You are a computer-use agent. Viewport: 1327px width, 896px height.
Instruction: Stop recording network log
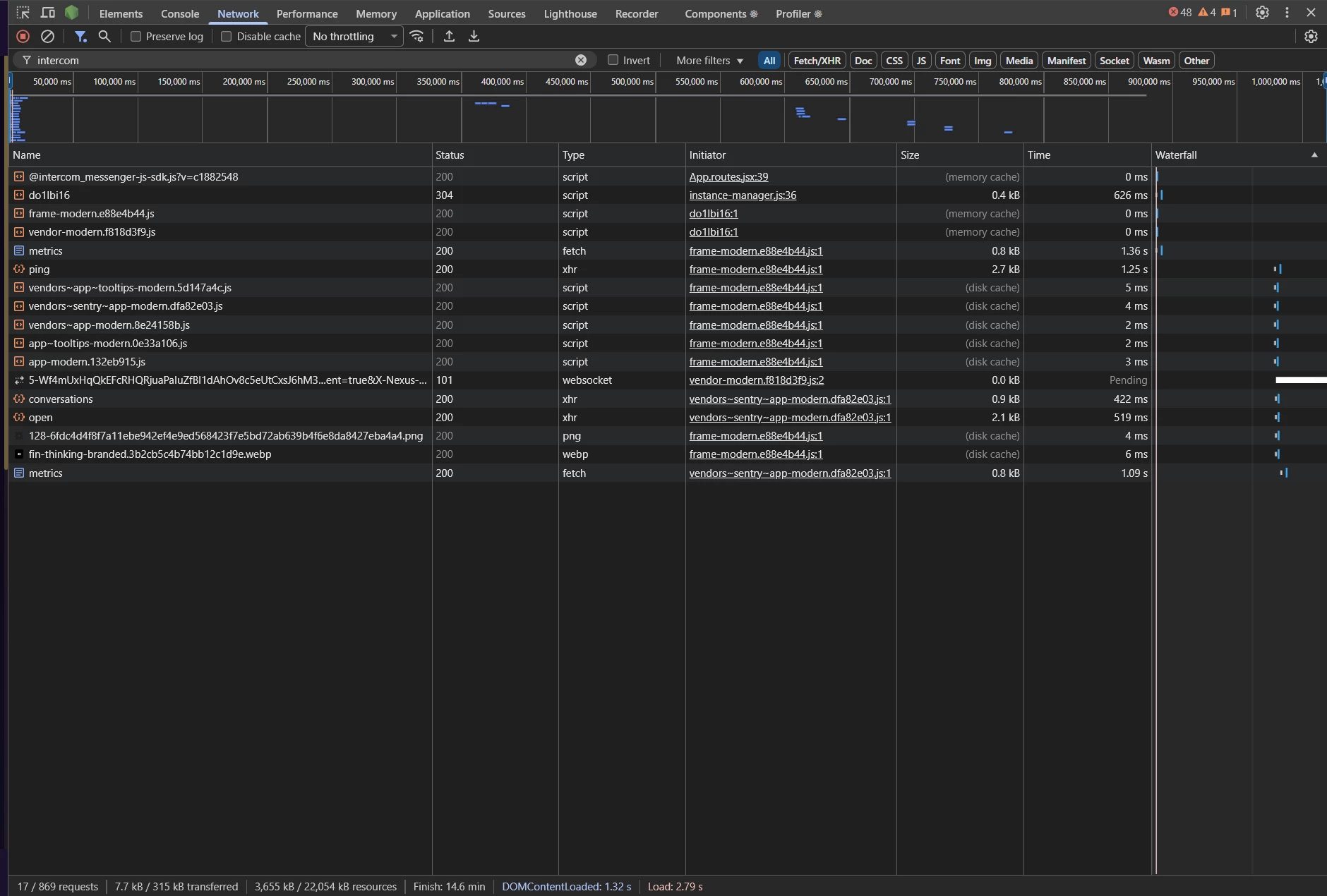[x=23, y=37]
